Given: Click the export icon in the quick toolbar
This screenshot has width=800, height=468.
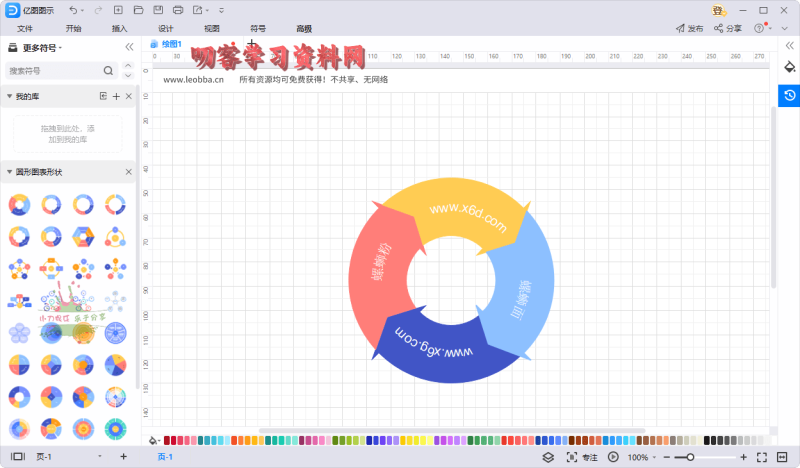Looking at the screenshot, I should (198, 10).
